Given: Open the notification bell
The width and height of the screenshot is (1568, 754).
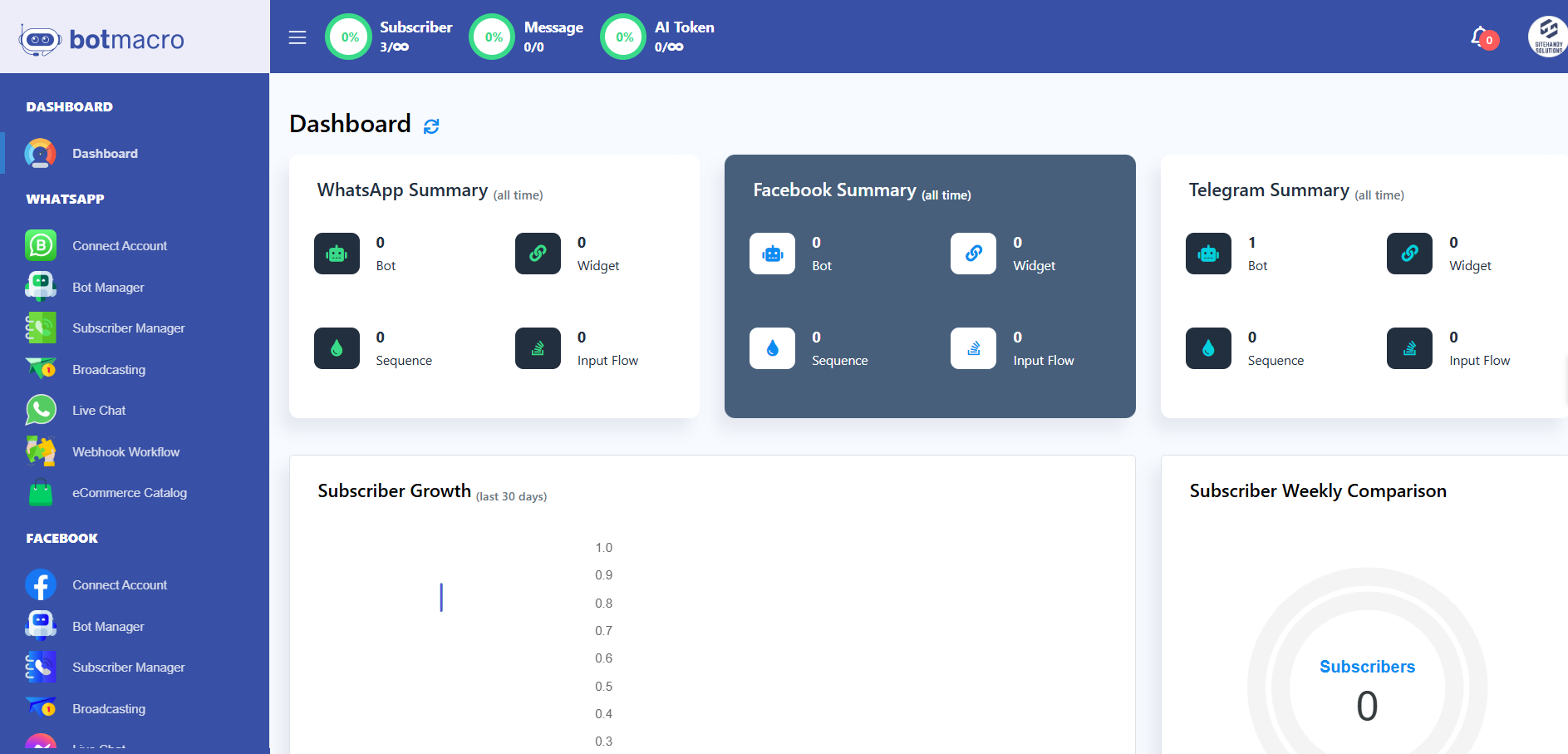Looking at the screenshot, I should 1480,37.
